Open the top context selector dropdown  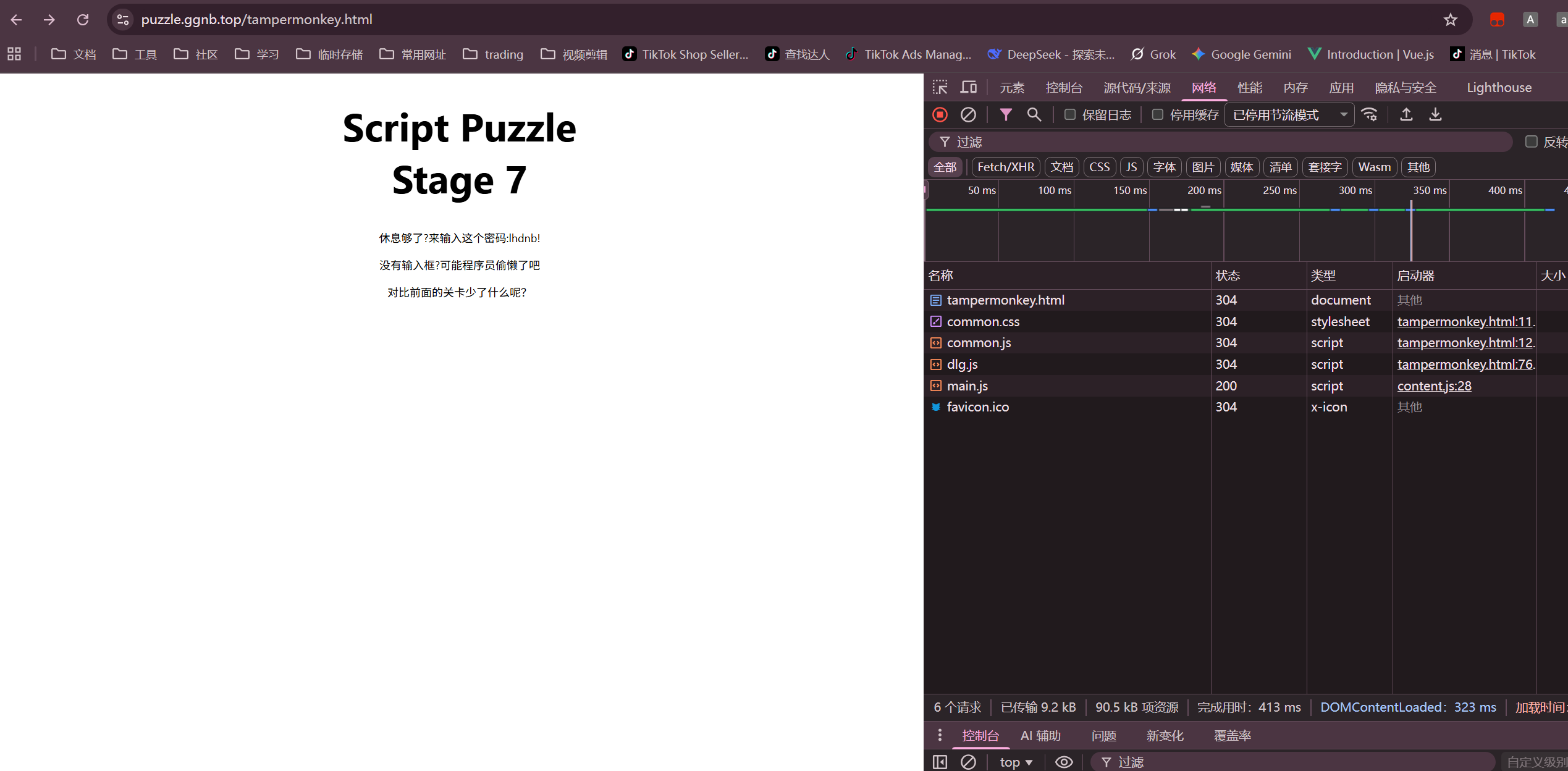[1016, 762]
